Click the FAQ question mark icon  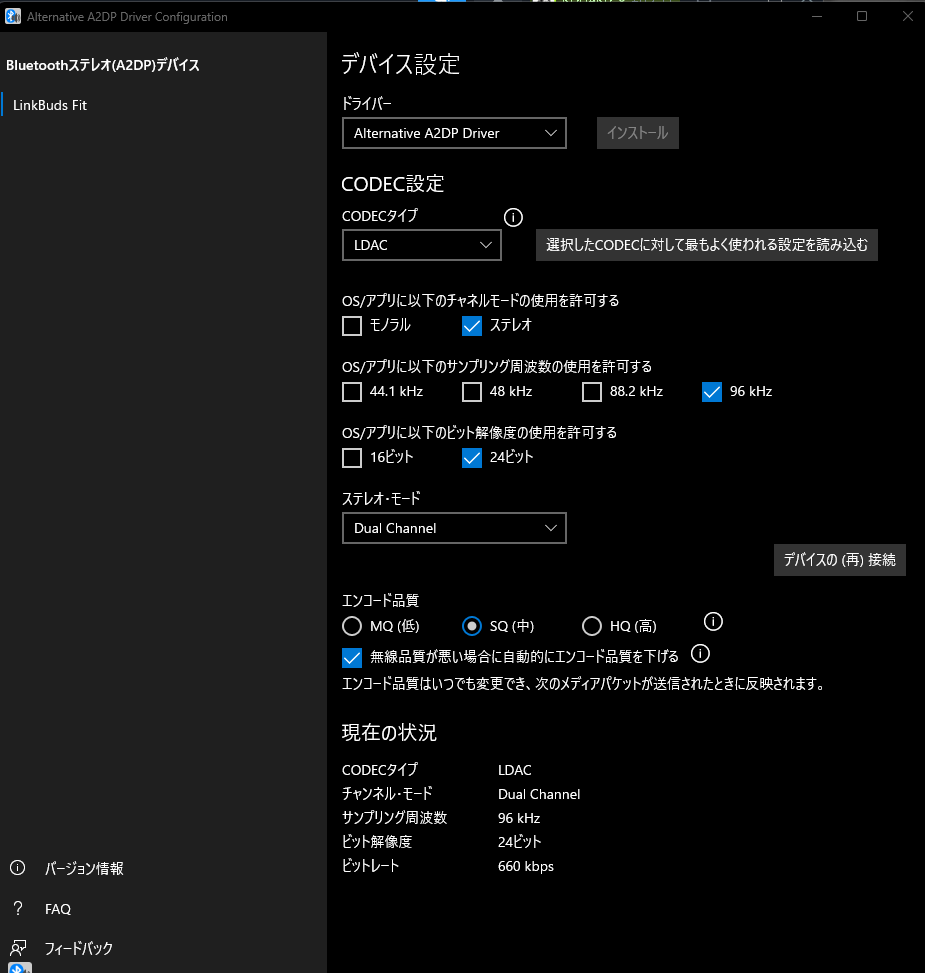[x=18, y=908]
